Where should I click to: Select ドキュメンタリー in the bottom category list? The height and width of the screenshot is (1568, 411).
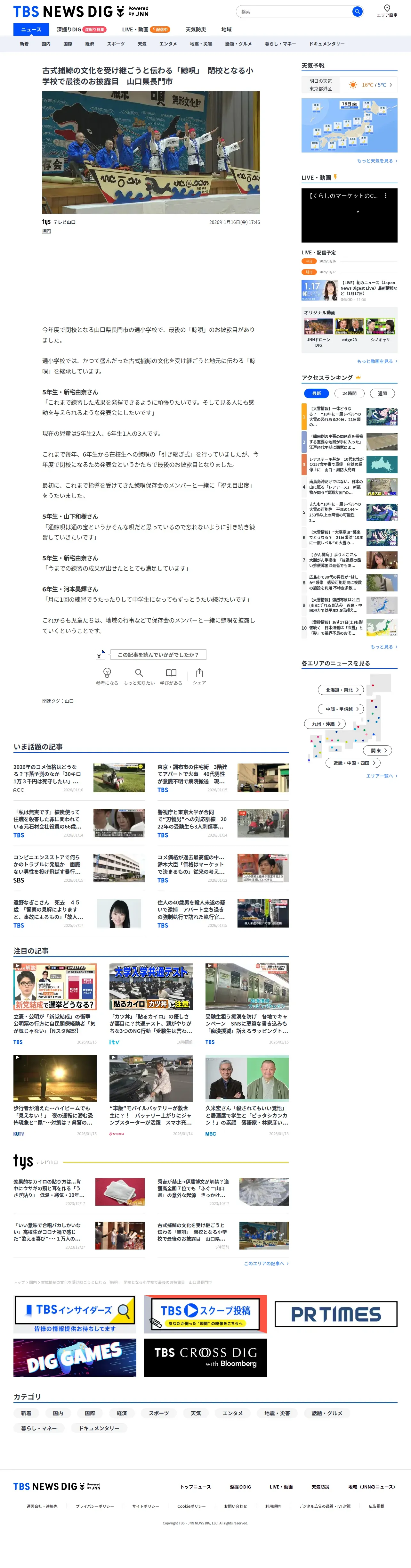point(99,1428)
